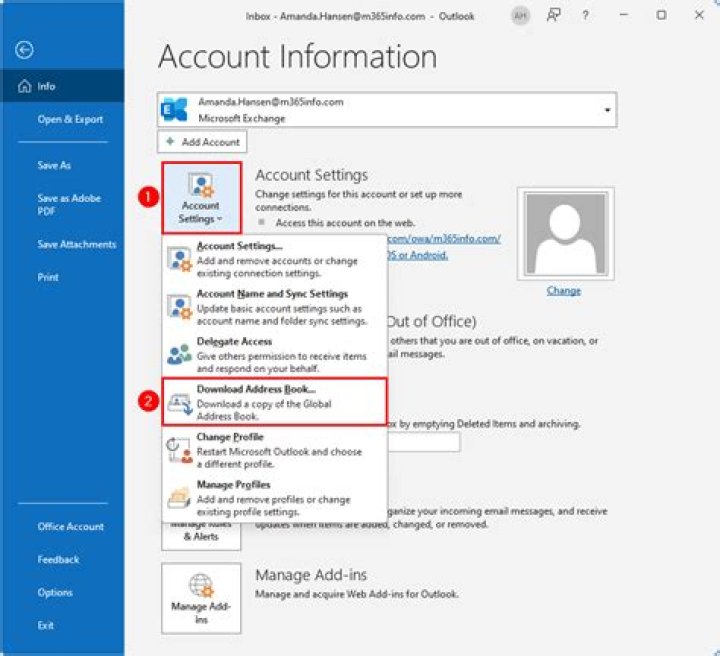Click the feedback person icon in title bar
The image size is (720, 656).
(x=553, y=16)
